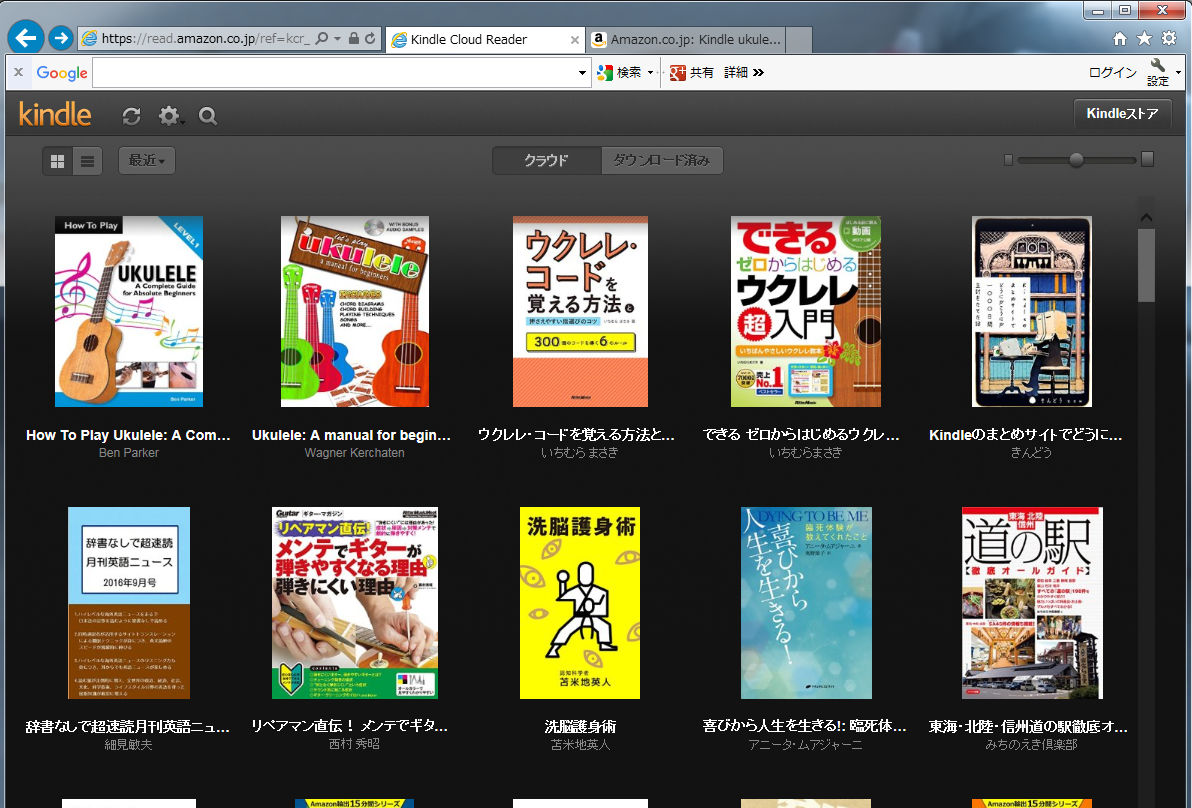Click author name Ben Parker
Image resolution: width=1192 pixels, height=808 pixels.
click(128, 453)
